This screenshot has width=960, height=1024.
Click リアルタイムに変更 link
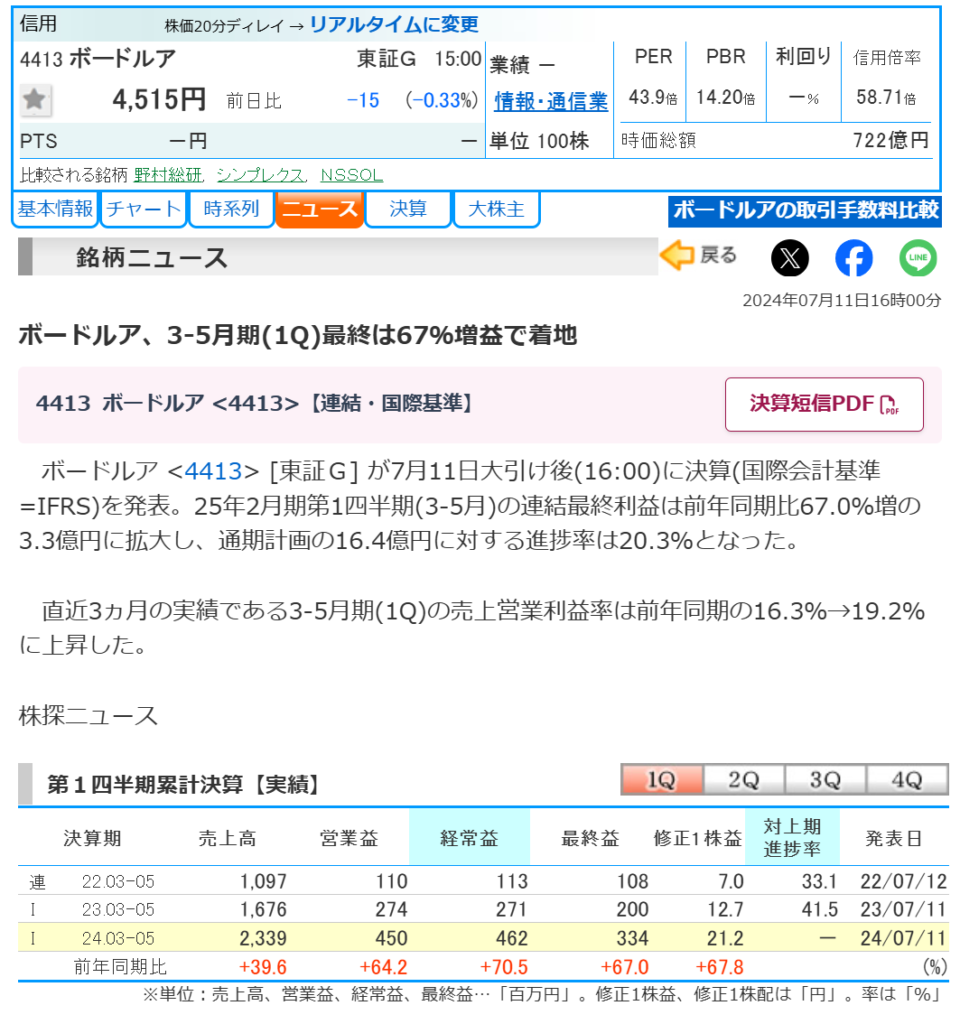[x=394, y=25]
